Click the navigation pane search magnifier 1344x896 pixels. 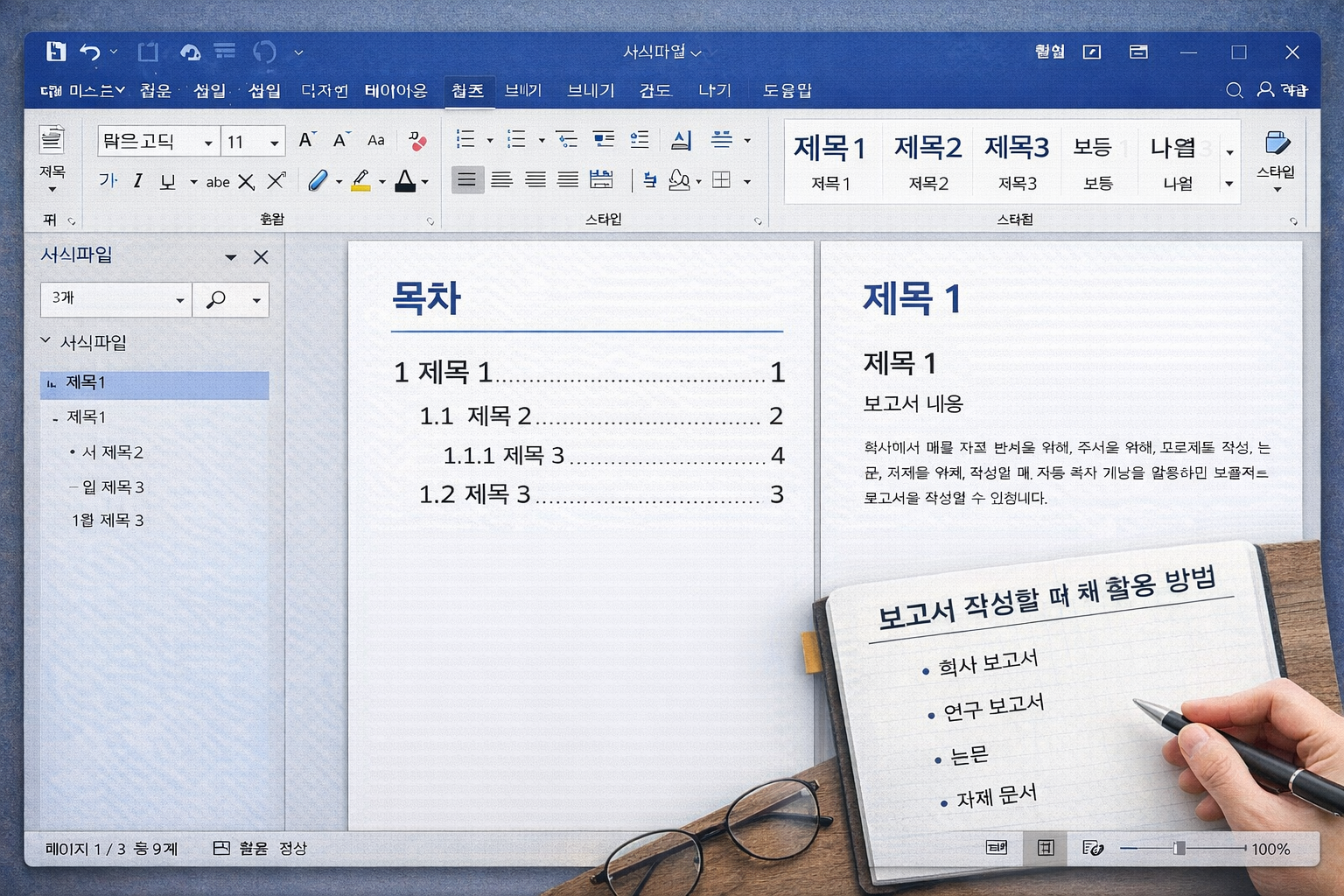click(215, 300)
